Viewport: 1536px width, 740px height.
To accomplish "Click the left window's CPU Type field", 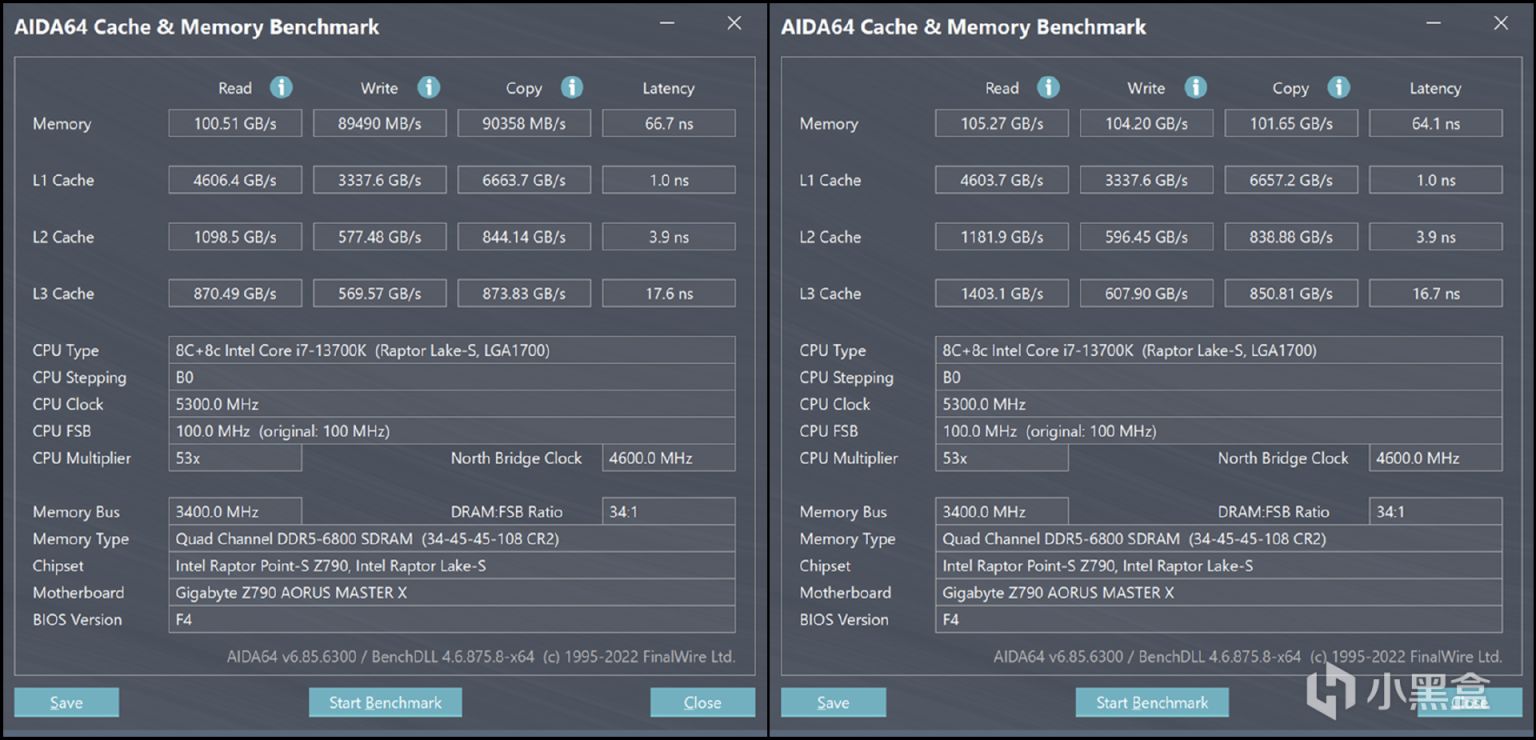I will (452, 350).
